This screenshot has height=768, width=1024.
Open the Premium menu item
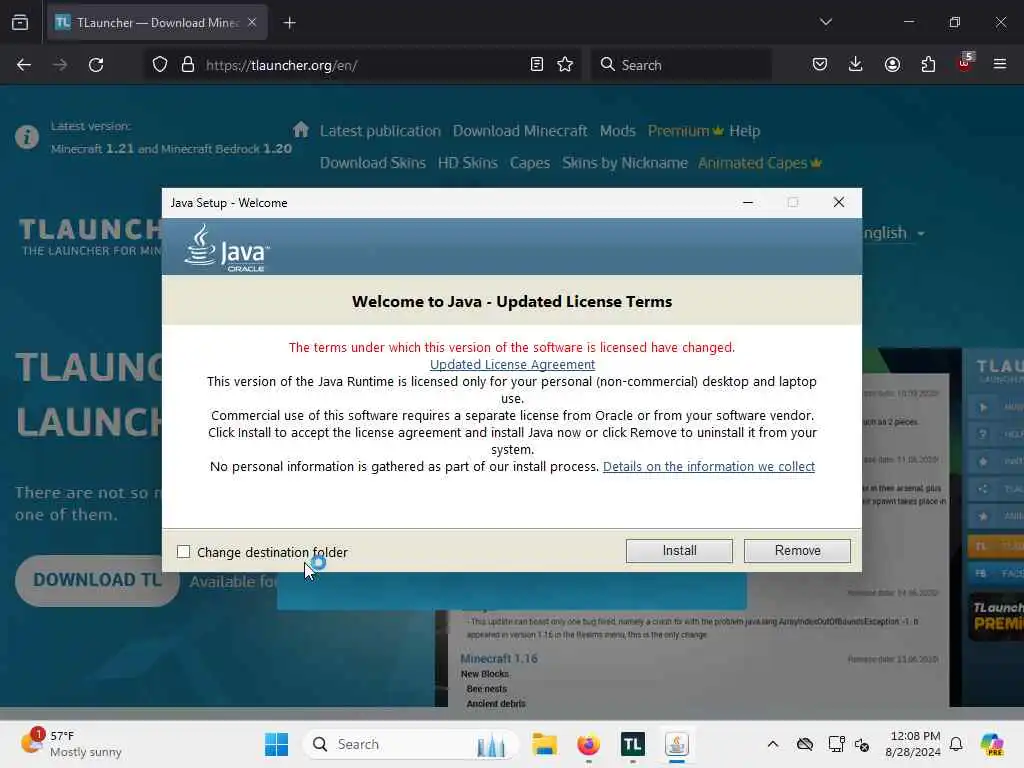[685, 131]
